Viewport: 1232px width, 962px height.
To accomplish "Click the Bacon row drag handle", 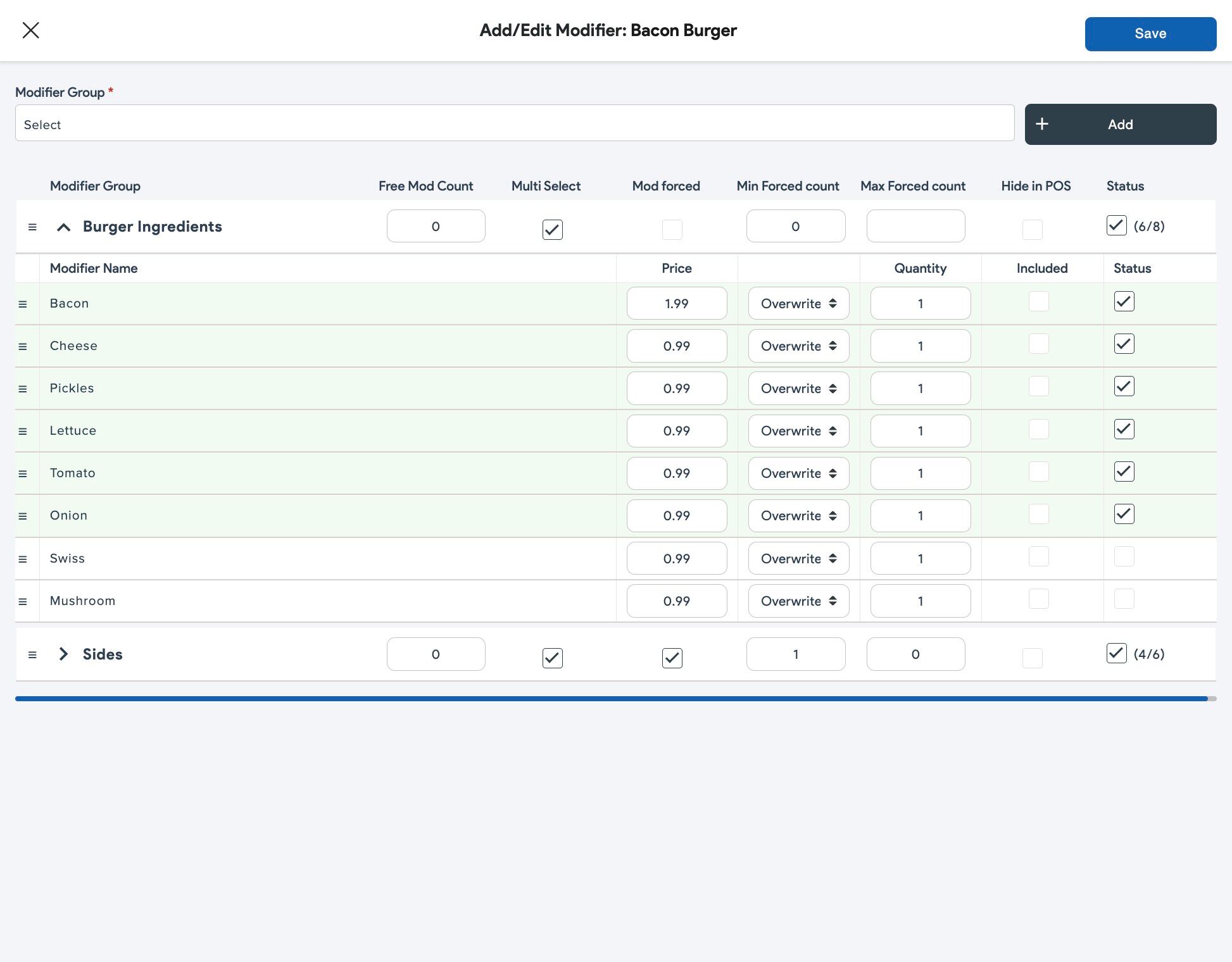I will (23, 304).
